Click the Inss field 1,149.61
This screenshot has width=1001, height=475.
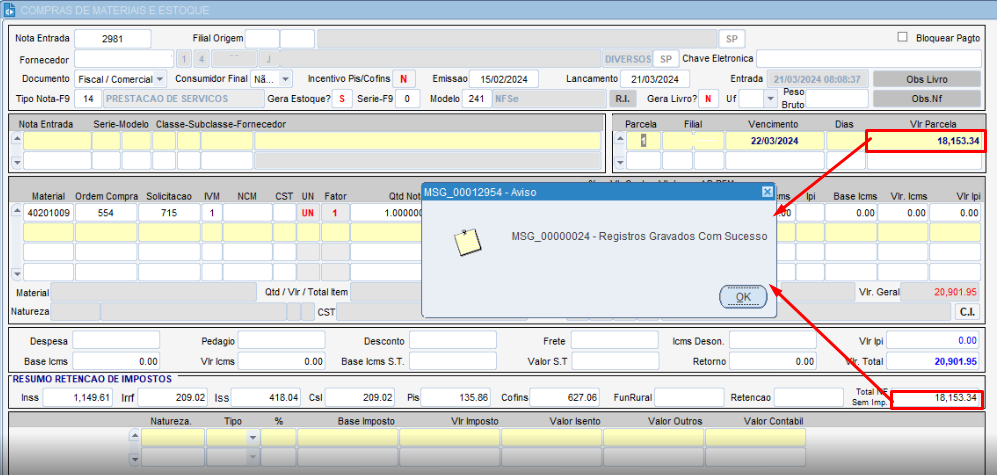79,398
